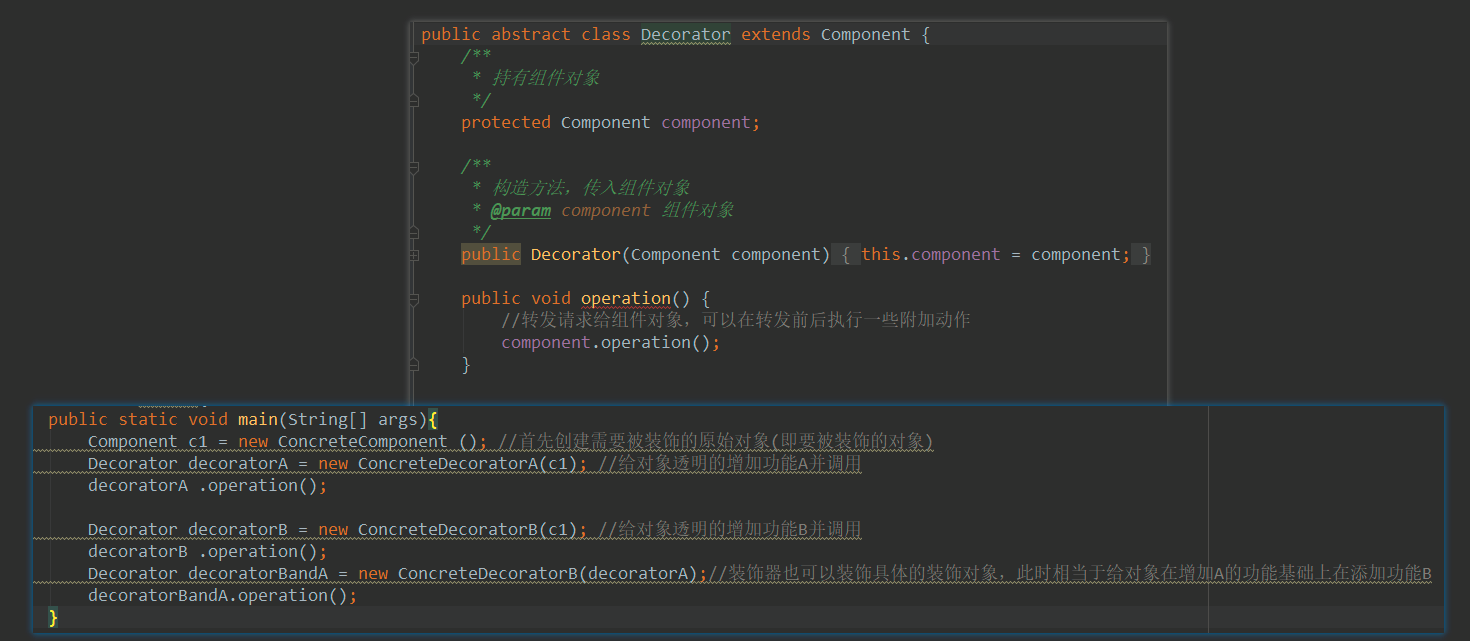The image size is (1470, 641).
Task: Click the operation method name in declaration
Action: tap(625, 299)
